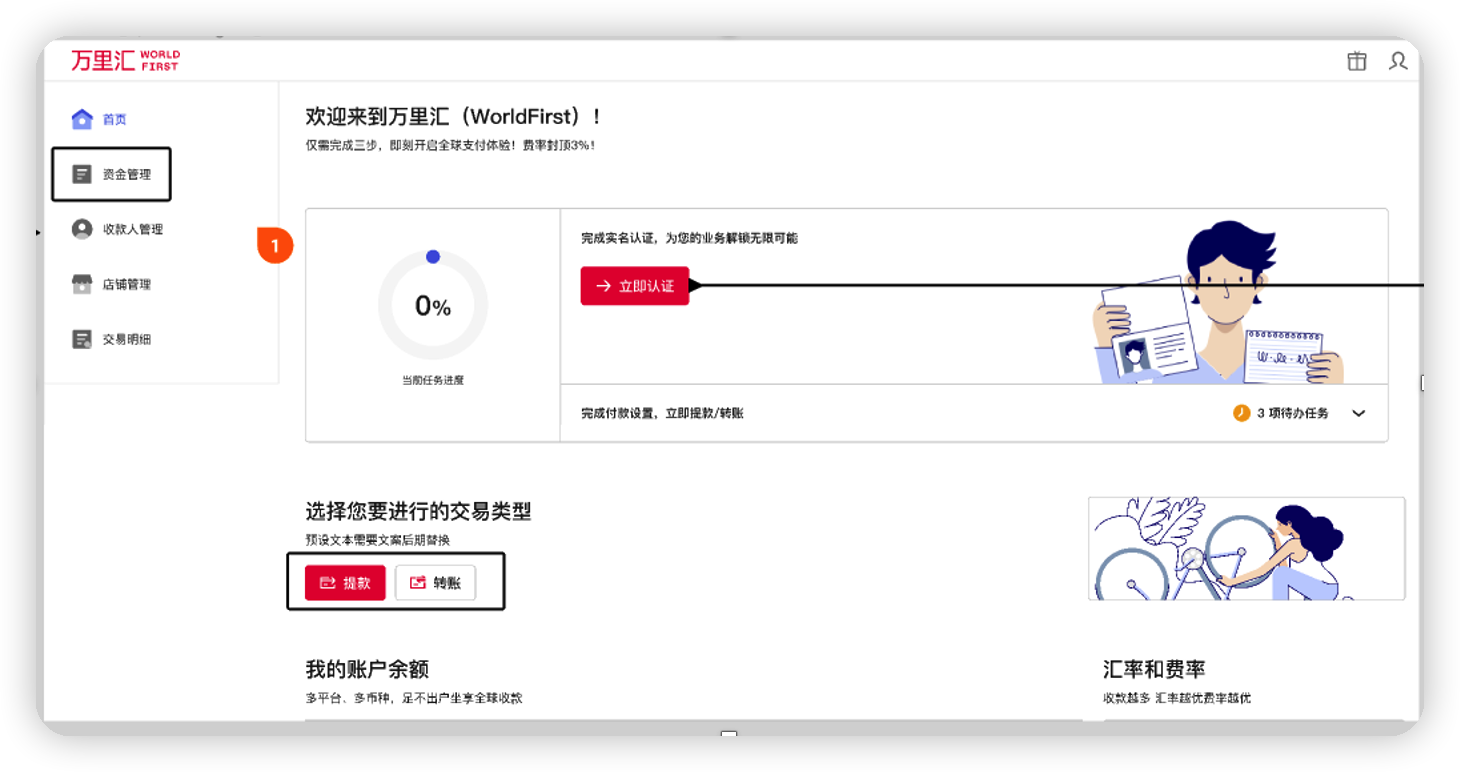Click the WorldFirst 万里汇 logo
The width and height of the screenshot is (1460, 772).
[125, 60]
